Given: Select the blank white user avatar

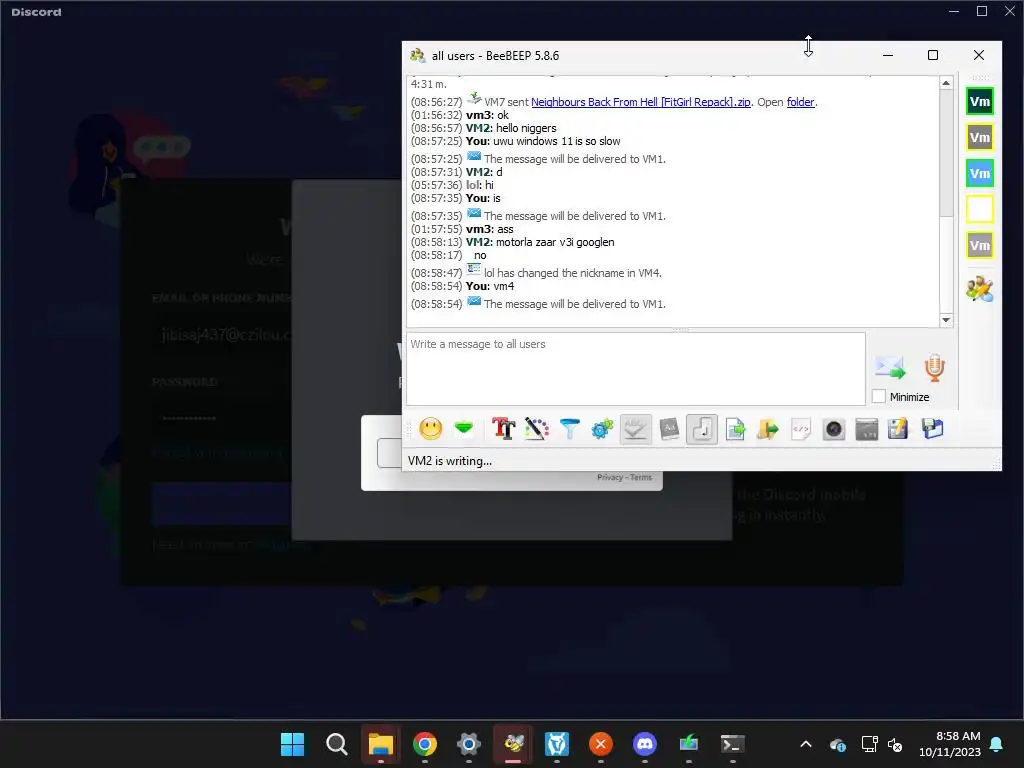Looking at the screenshot, I should 980,209.
